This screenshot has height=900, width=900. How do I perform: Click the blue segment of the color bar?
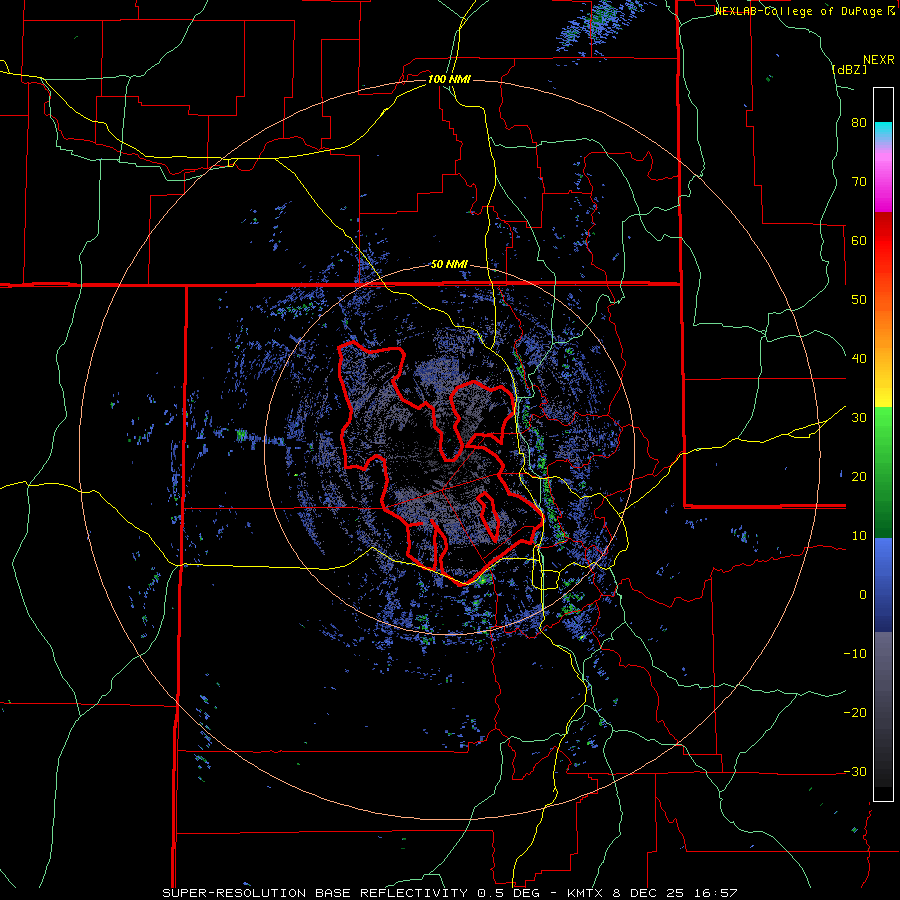(883, 585)
